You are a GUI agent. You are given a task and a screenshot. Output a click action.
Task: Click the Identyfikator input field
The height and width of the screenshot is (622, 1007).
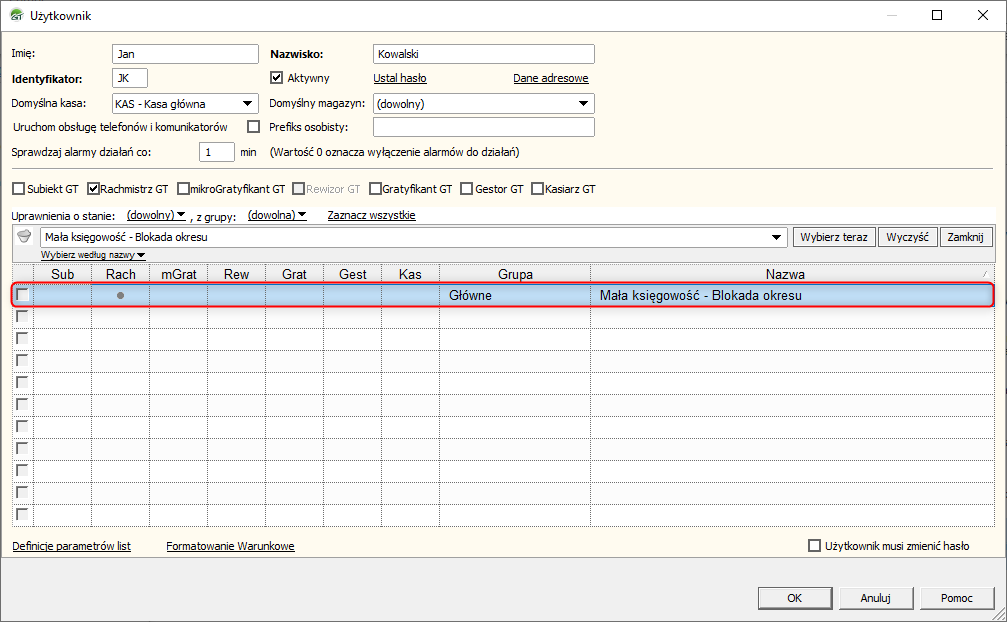point(130,78)
